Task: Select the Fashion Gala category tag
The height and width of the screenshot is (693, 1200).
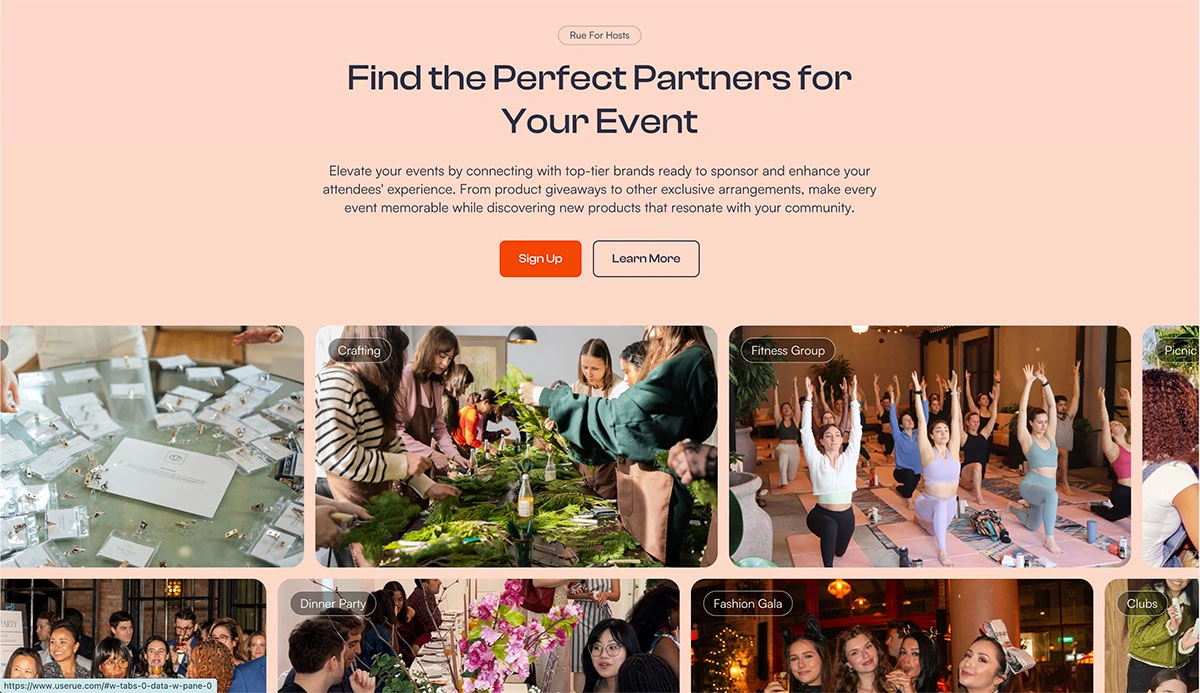Action: pos(748,604)
